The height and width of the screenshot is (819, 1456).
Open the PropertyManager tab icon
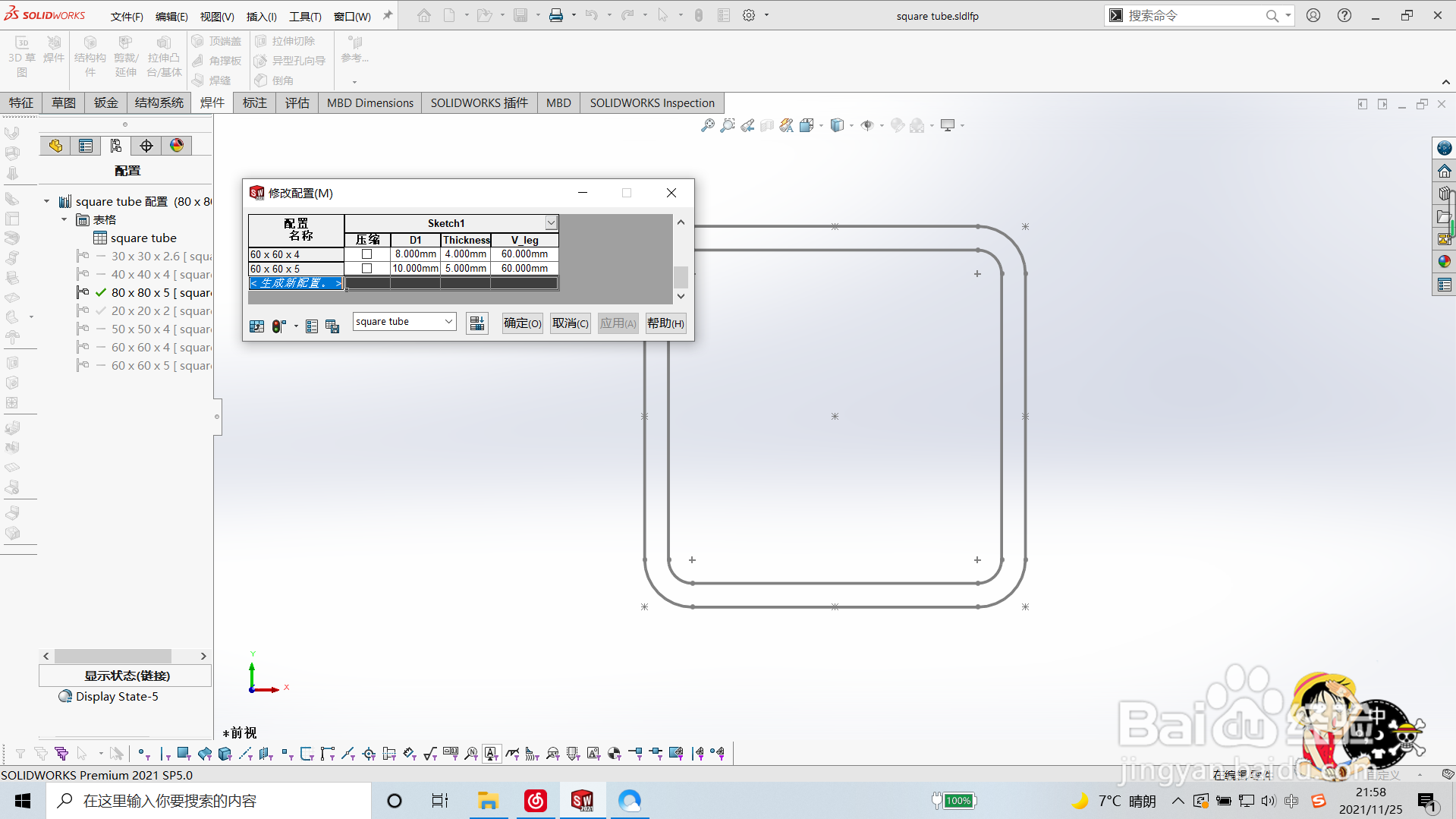(86, 146)
